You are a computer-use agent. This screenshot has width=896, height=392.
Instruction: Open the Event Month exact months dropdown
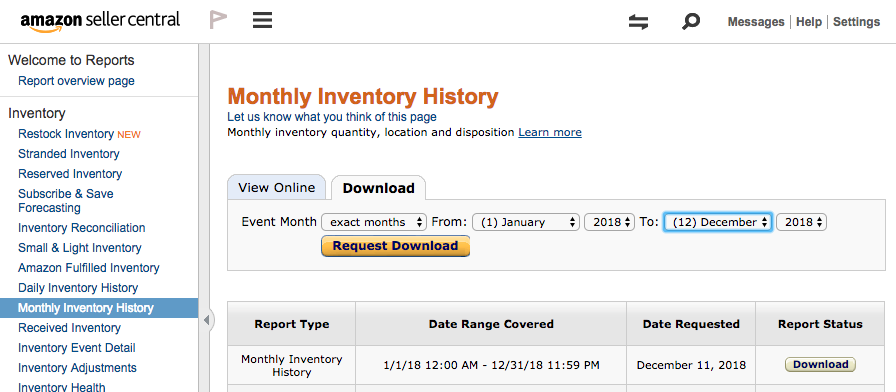coord(374,222)
